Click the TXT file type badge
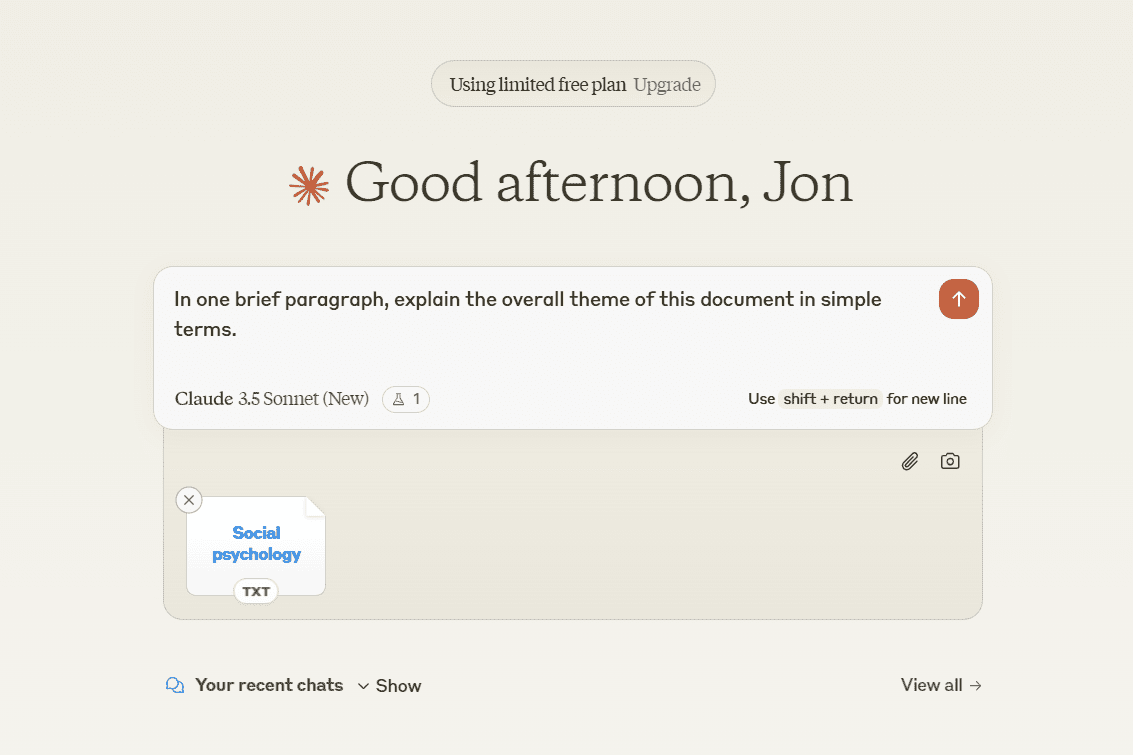 pos(256,591)
